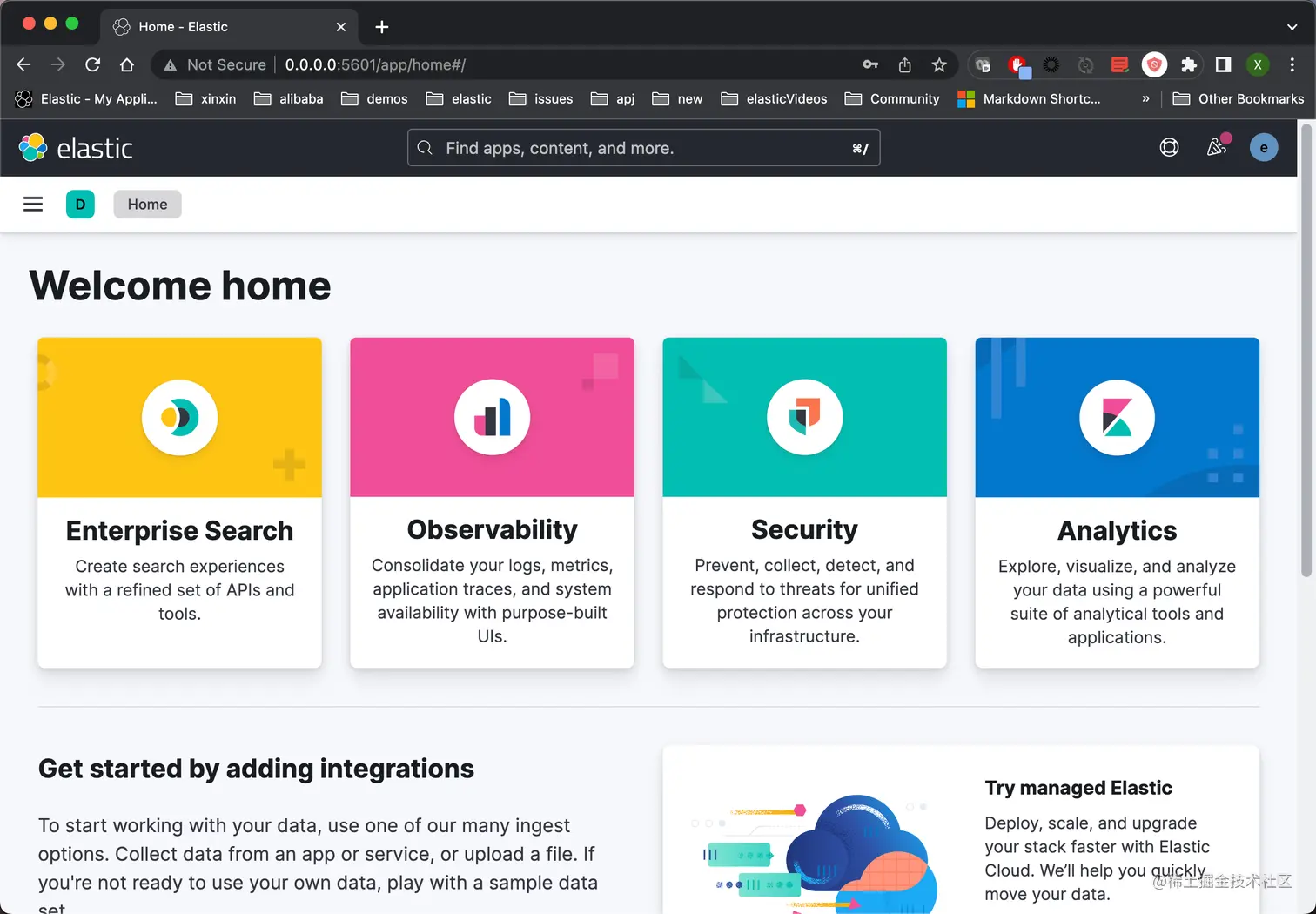
Task: Open the extensions puzzle icon
Action: coord(1189,64)
